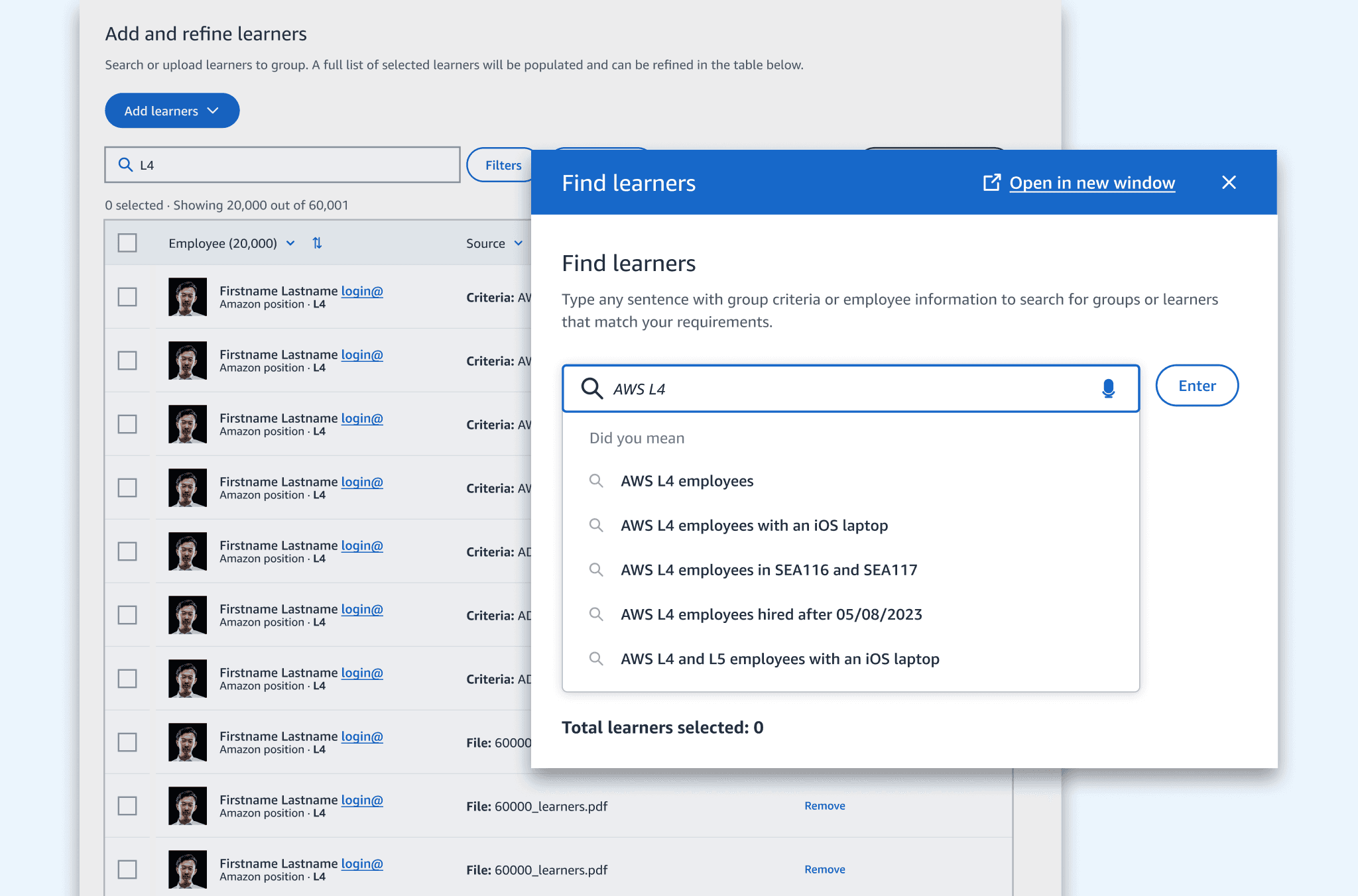Click the magnifier icon in AWS L4 search
Screen dimensions: 1358x896
[x=591, y=388]
